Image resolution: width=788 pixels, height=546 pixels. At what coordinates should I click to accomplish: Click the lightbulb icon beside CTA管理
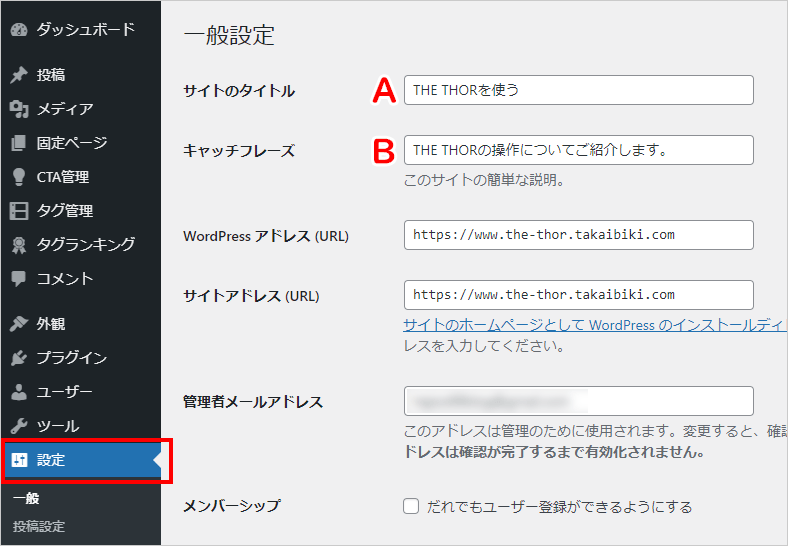point(19,177)
